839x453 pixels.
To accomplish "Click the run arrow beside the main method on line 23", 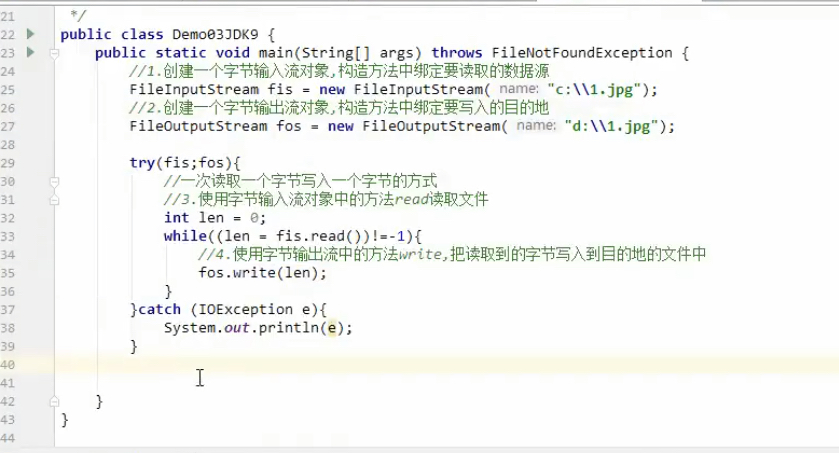I will click(x=30, y=52).
